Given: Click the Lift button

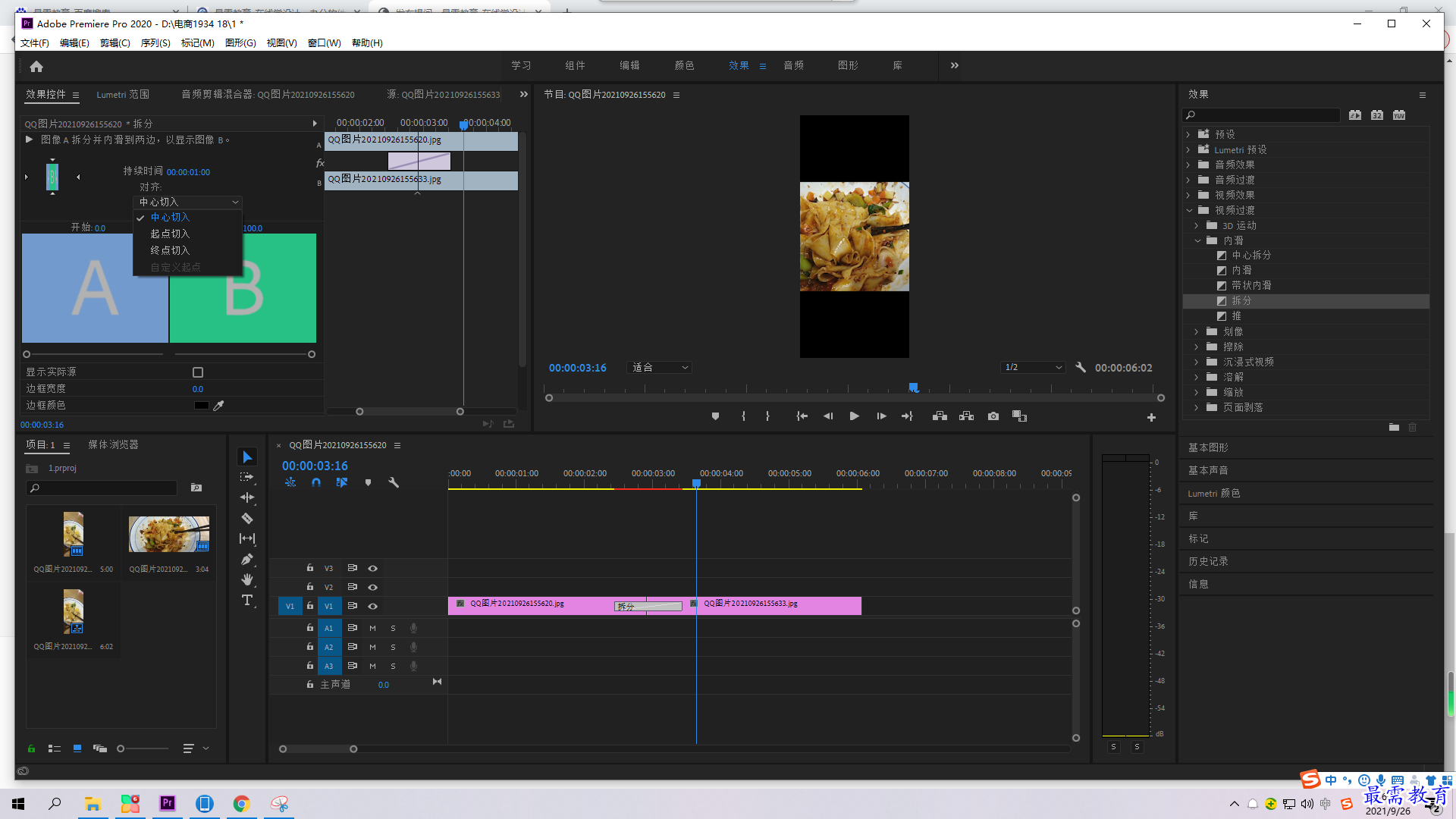Looking at the screenshot, I should pyautogui.click(x=940, y=416).
